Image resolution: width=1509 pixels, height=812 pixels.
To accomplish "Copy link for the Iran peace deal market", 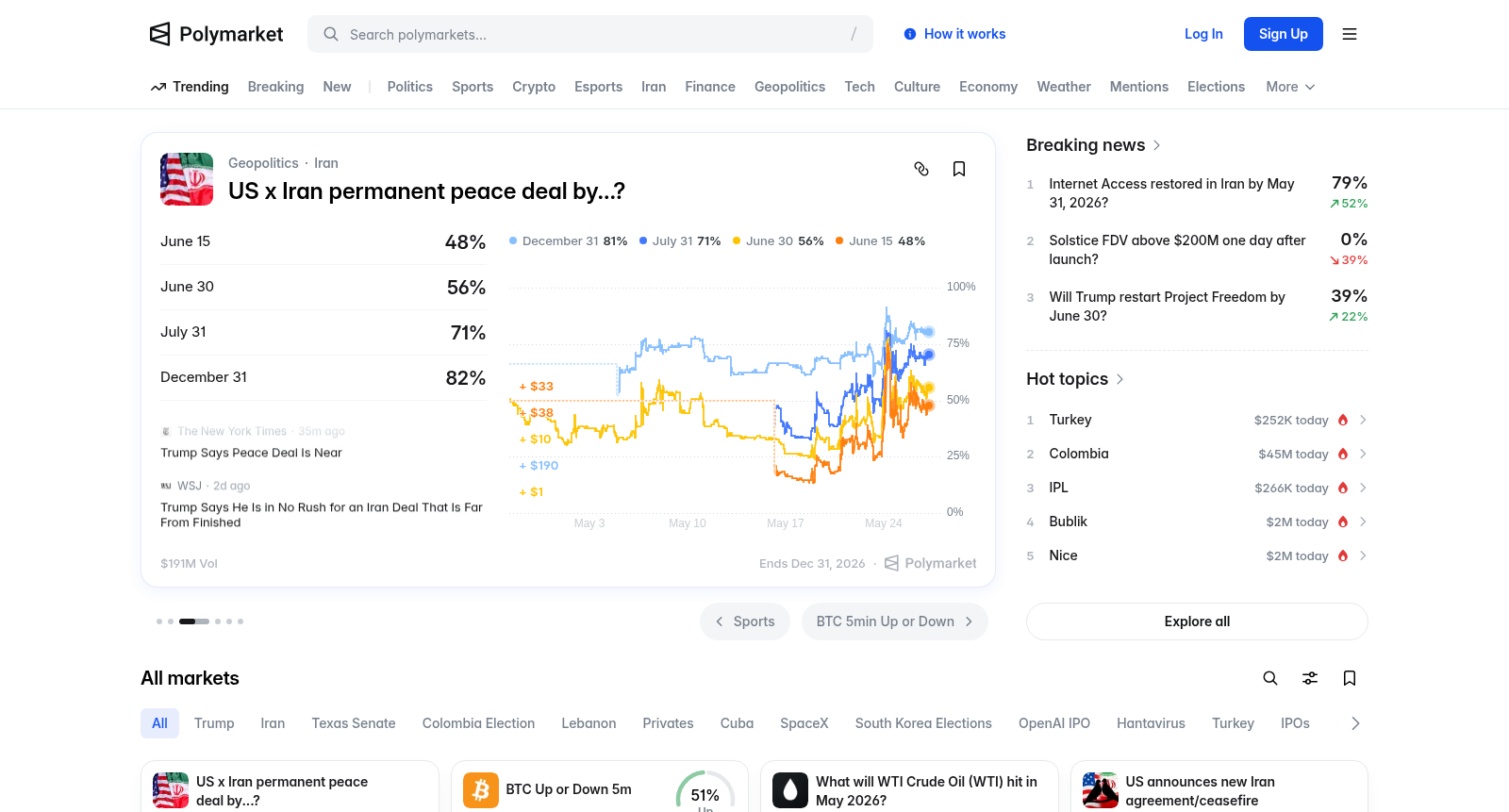I will [921, 169].
